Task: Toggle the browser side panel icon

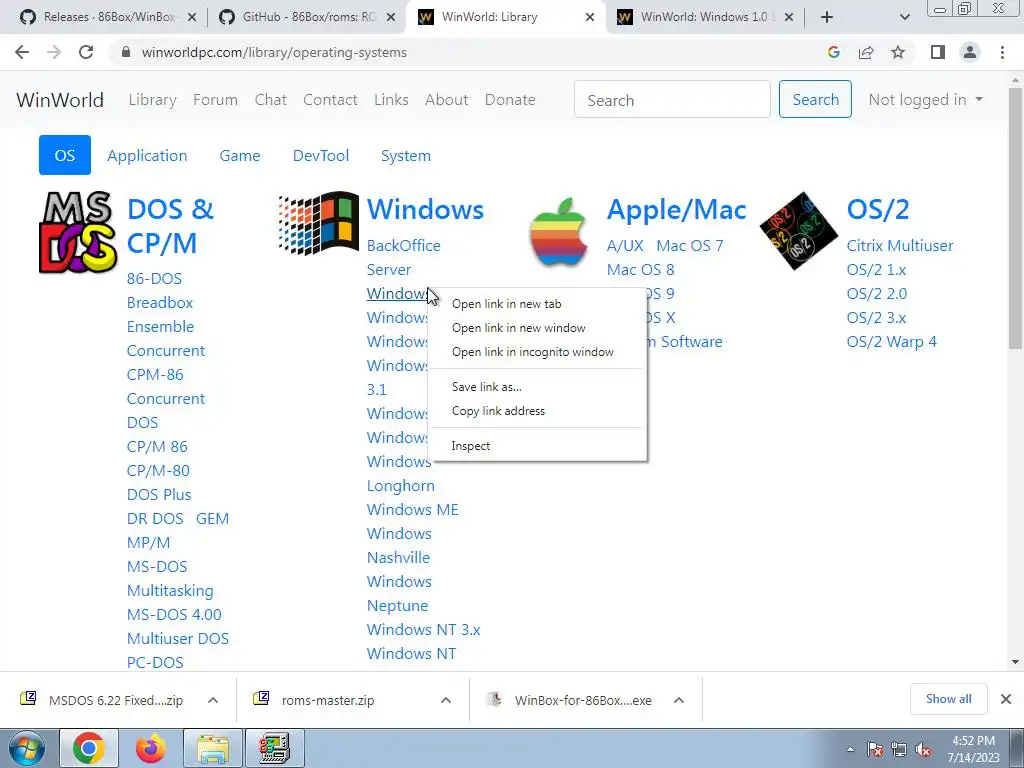Action: pyautogui.click(x=938, y=52)
